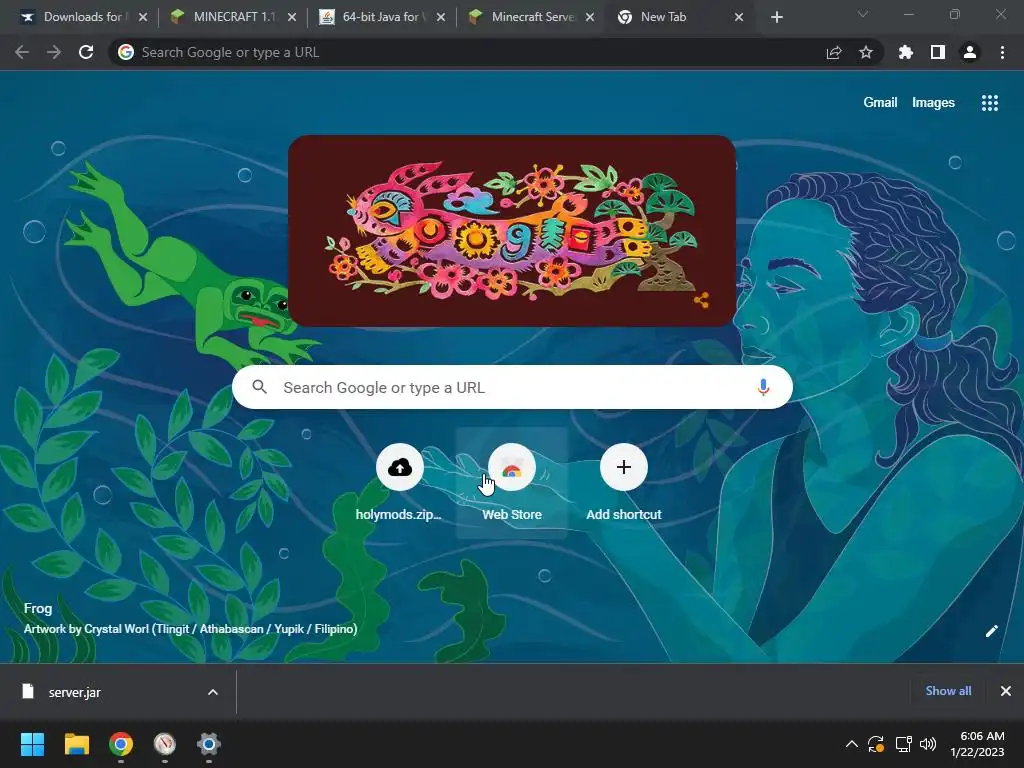Open the Images link
Image resolution: width=1024 pixels, height=768 pixels.
tap(933, 103)
